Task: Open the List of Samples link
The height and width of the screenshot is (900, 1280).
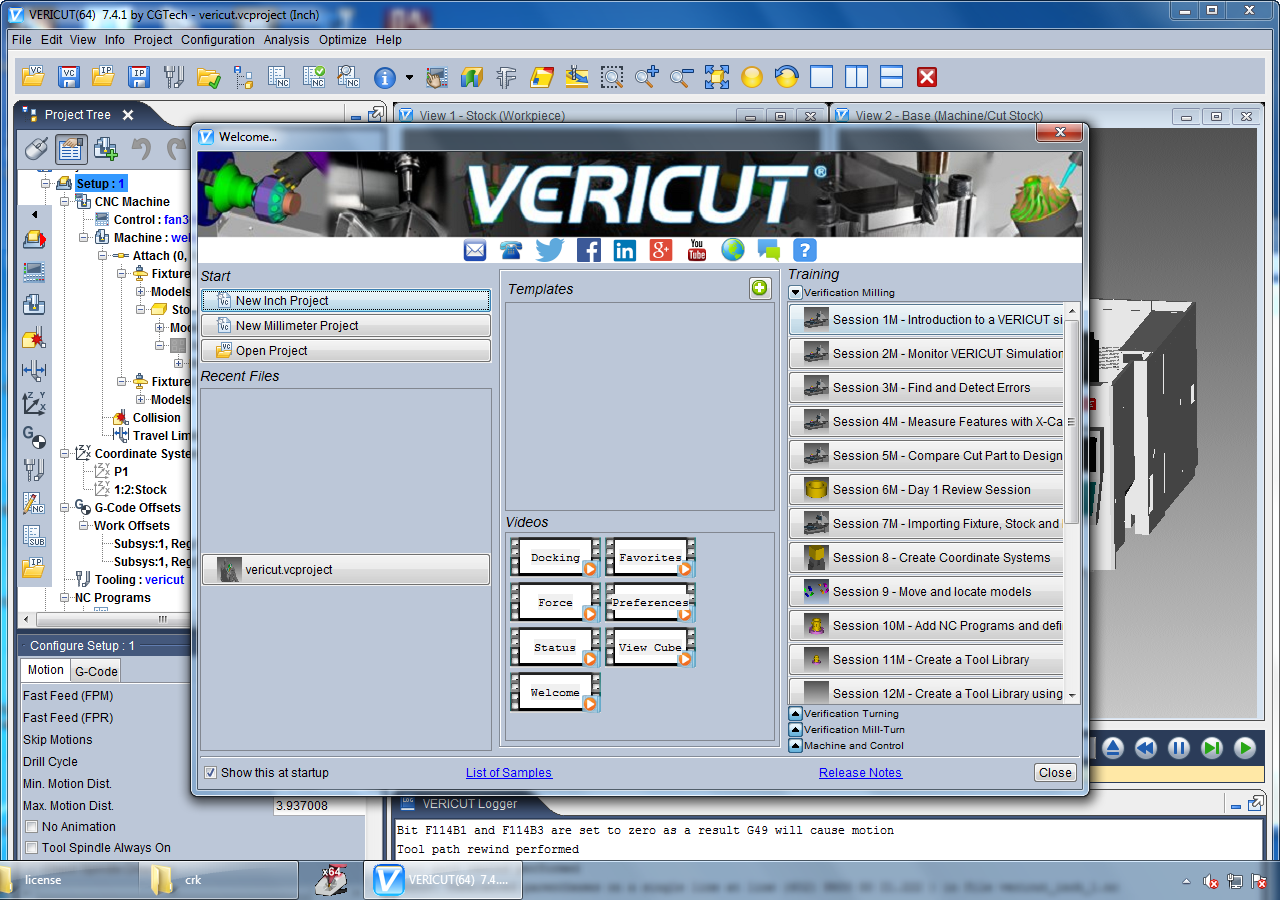Action: [x=509, y=773]
